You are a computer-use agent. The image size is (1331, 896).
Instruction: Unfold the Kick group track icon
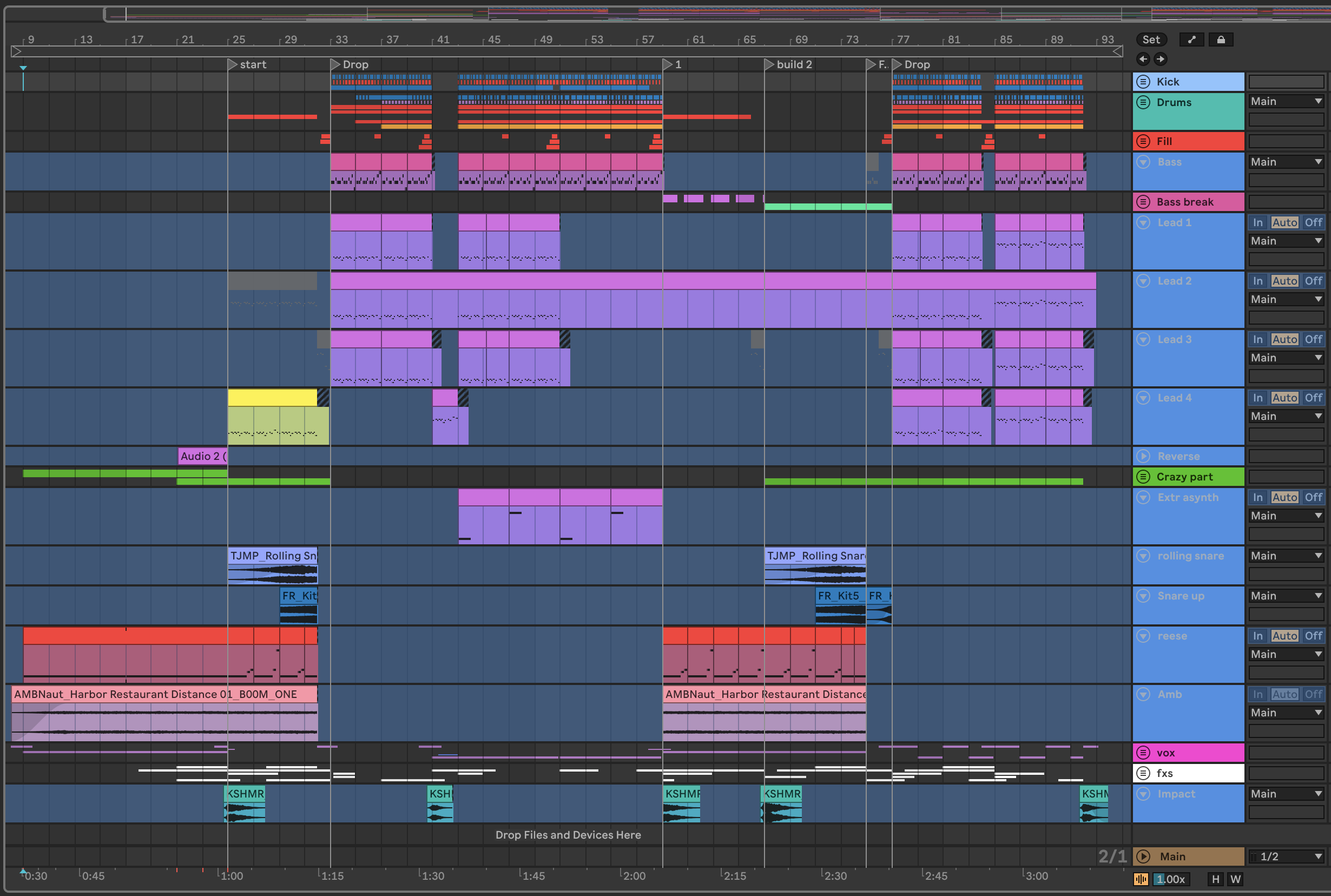click(x=1143, y=82)
